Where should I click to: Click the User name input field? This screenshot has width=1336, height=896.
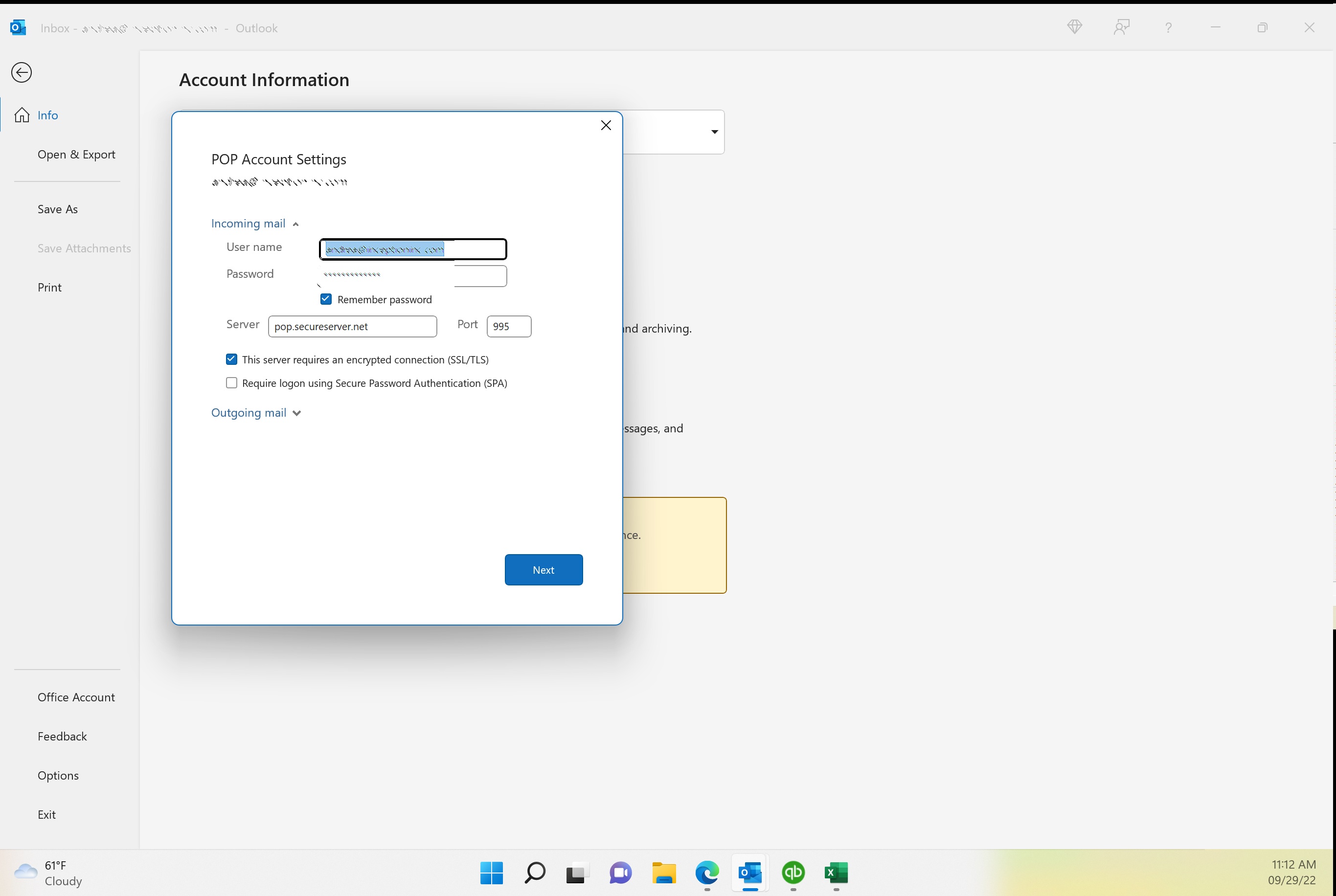413,249
